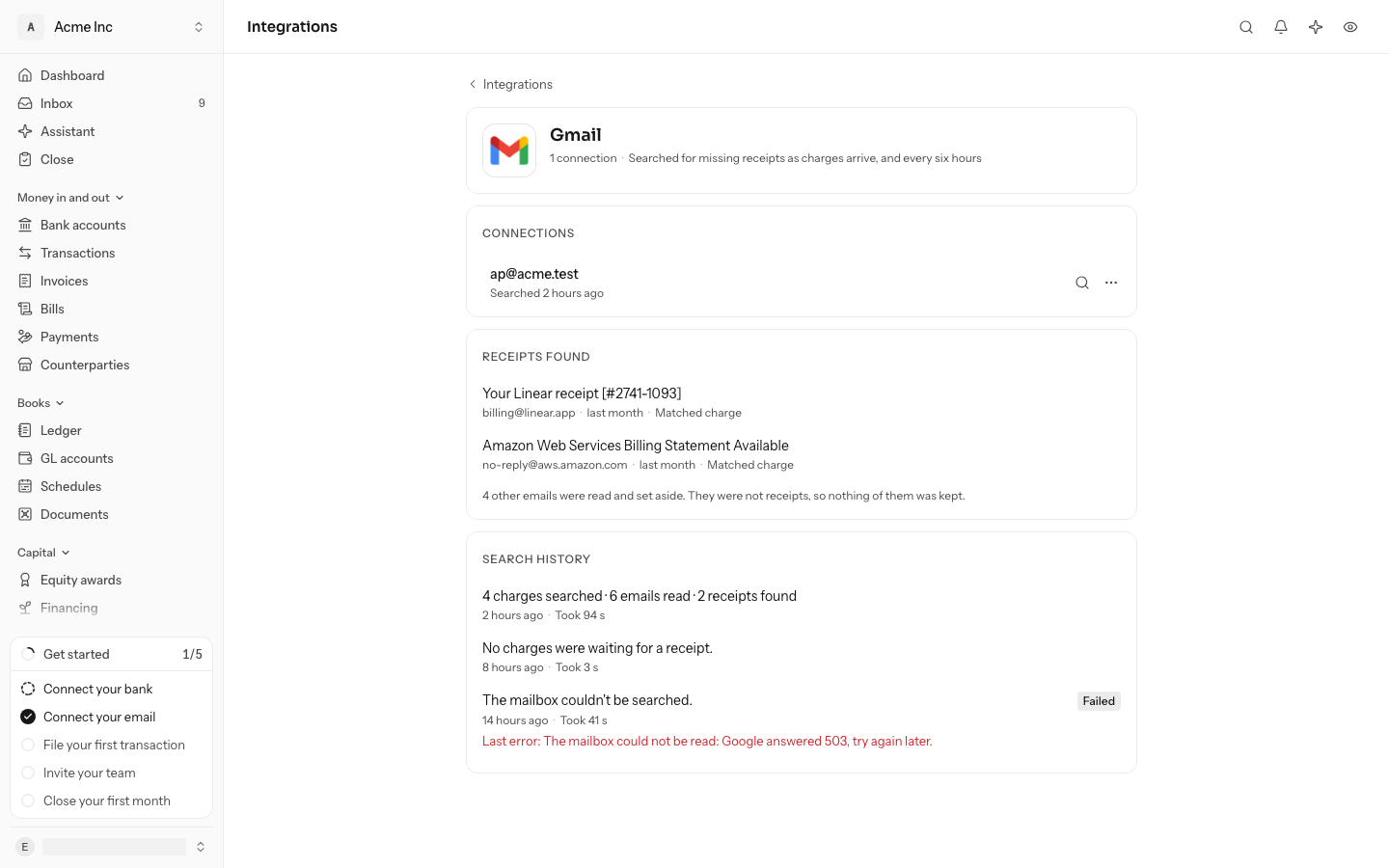Toggle the eye preview icon in header
The height and width of the screenshot is (868, 1389).
1350,27
